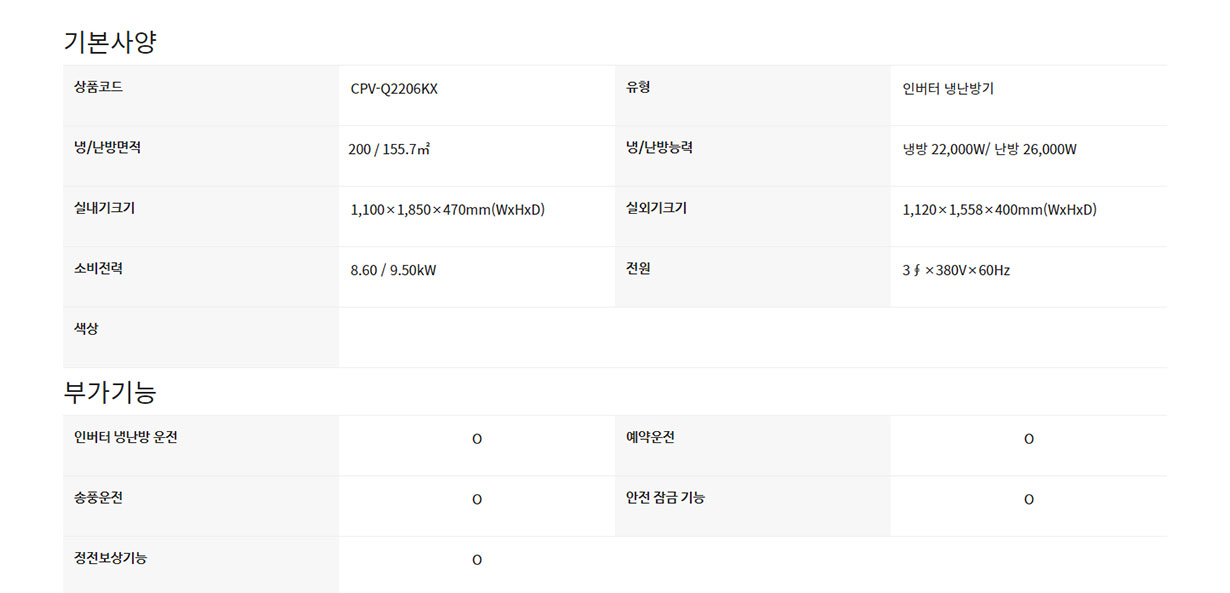Click the 냉/난방능력 label
Screen dimensions: 1230x593
659,148
